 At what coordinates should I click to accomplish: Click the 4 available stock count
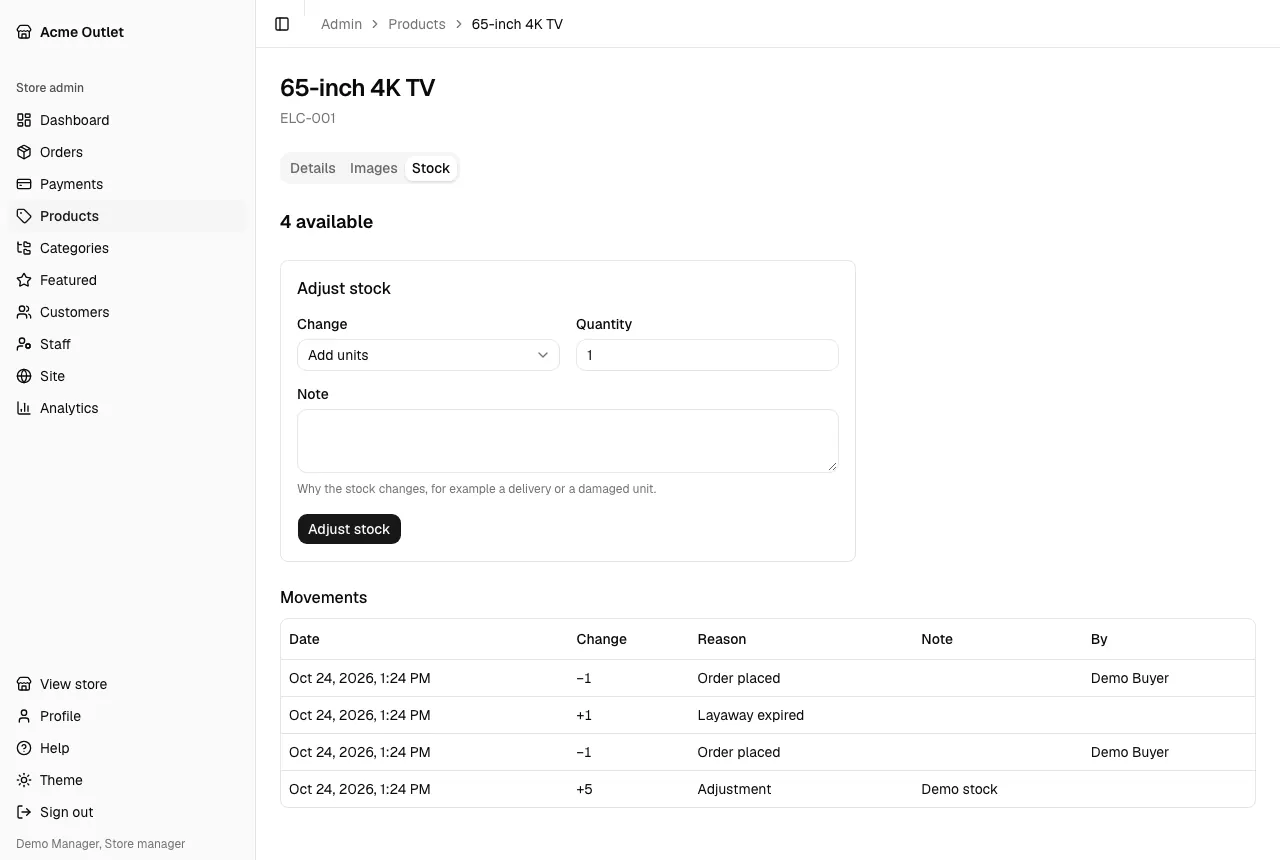[326, 222]
